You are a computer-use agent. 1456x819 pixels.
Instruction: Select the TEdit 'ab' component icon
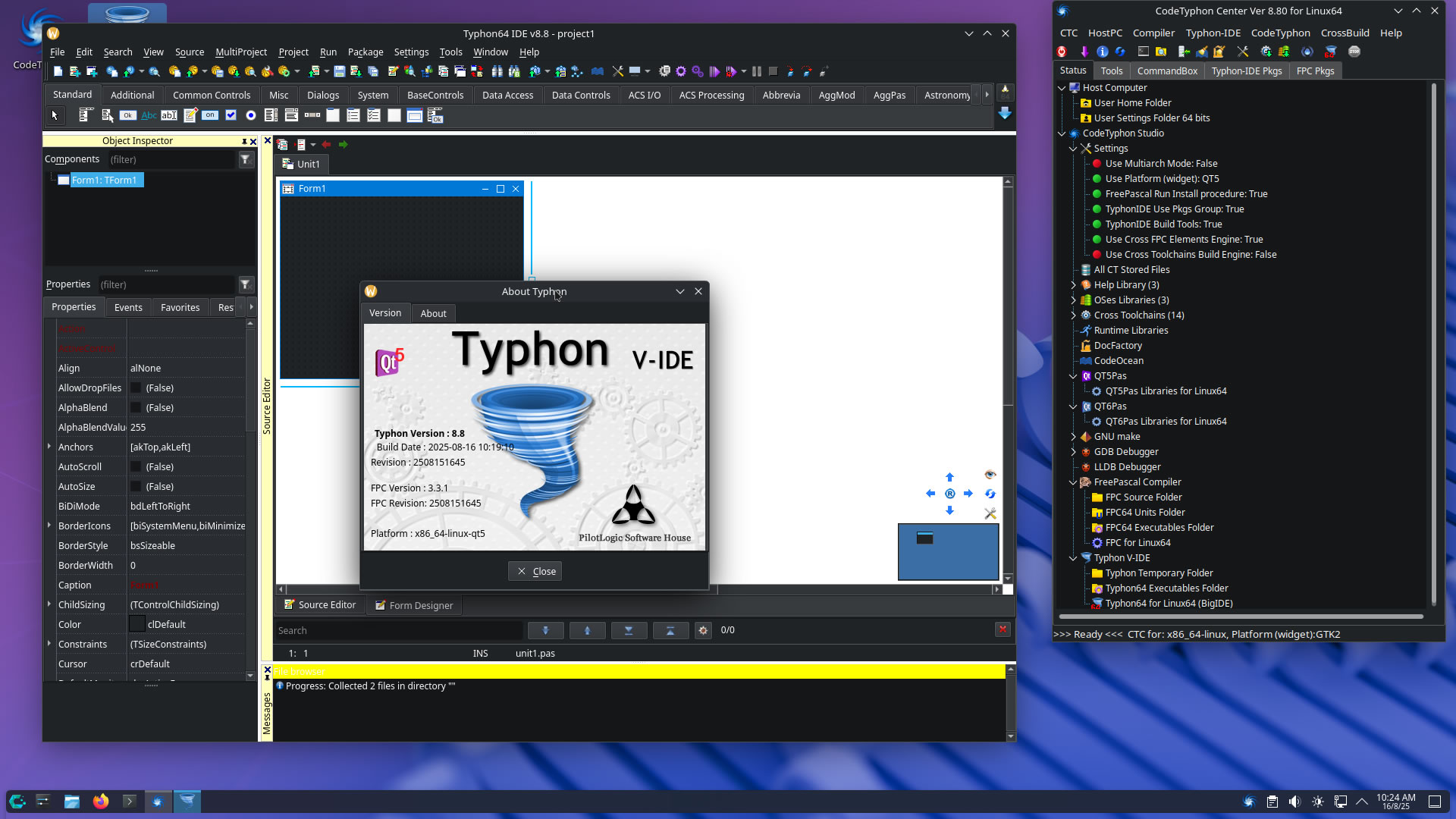point(169,115)
